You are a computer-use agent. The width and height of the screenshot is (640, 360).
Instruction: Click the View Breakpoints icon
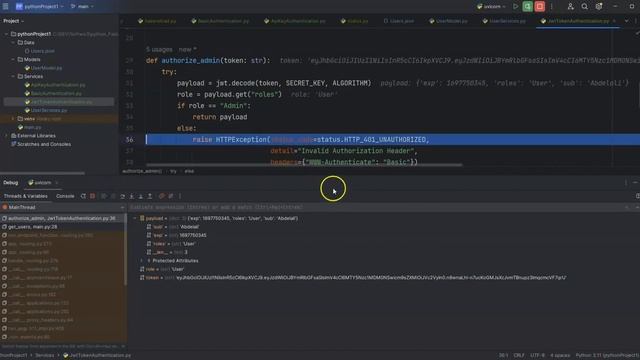[162, 196]
